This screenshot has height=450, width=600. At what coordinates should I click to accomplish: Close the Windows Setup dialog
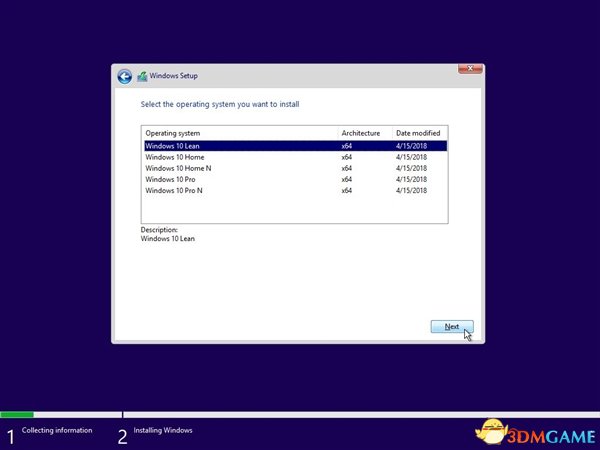[x=470, y=69]
